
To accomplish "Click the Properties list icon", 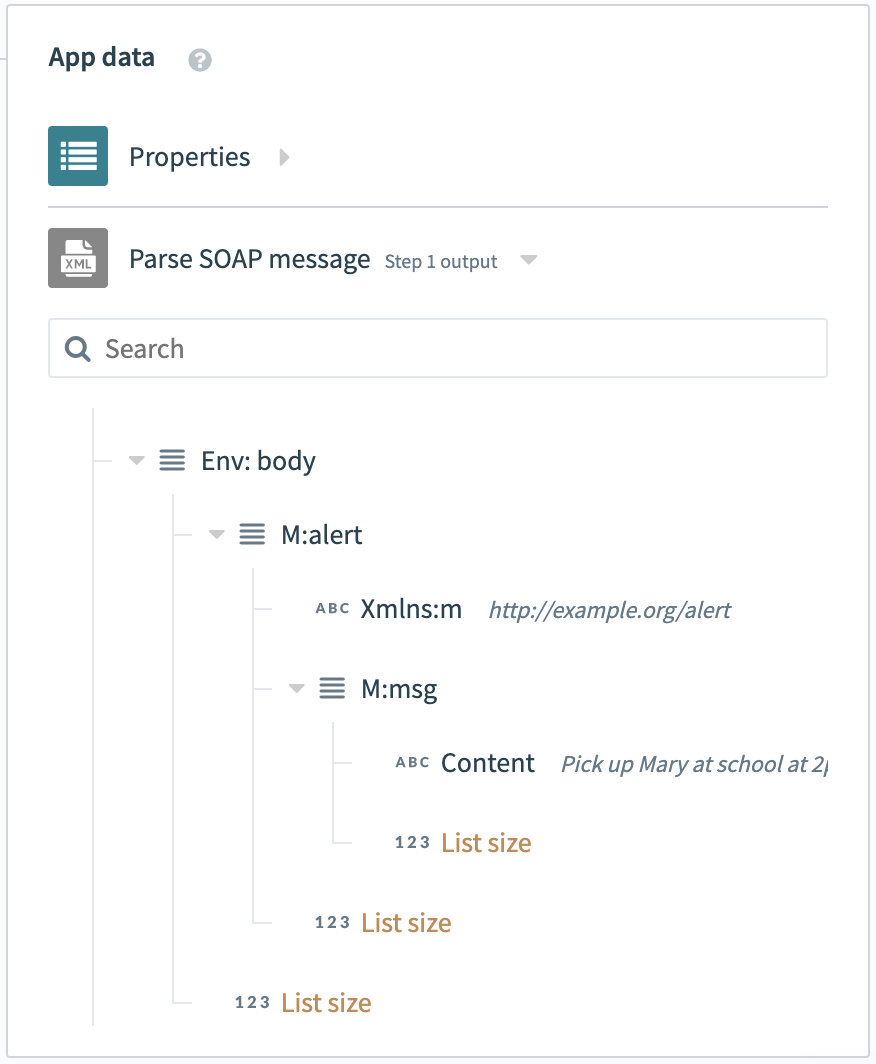I will tap(77, 156).
